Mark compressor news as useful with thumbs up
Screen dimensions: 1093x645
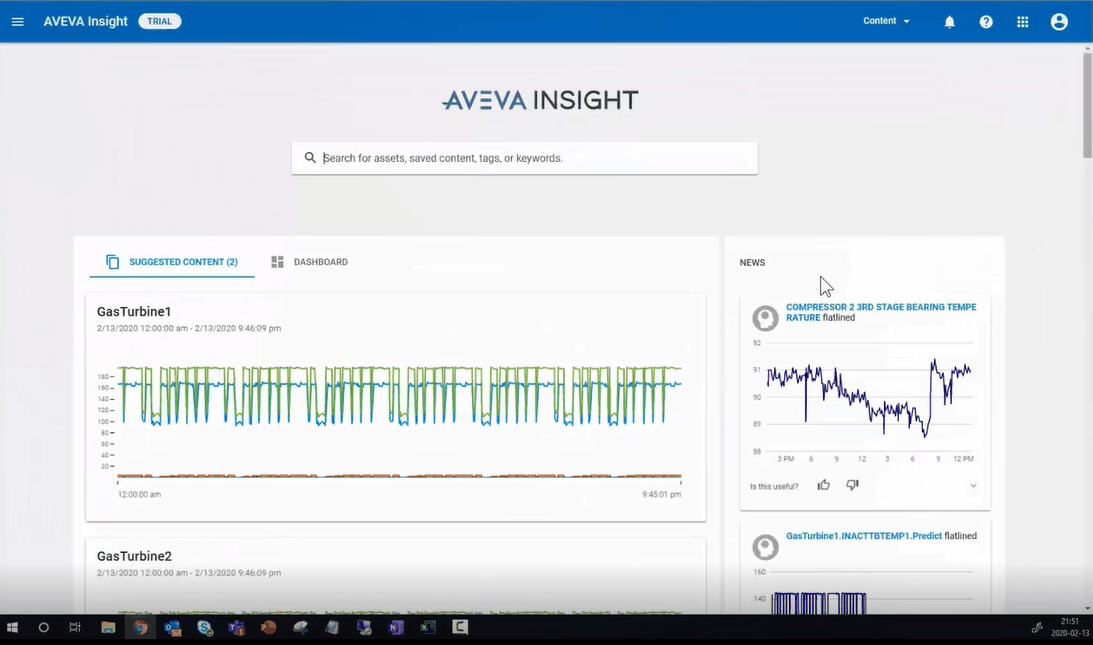pyautogui.click(x=823, y=485)
